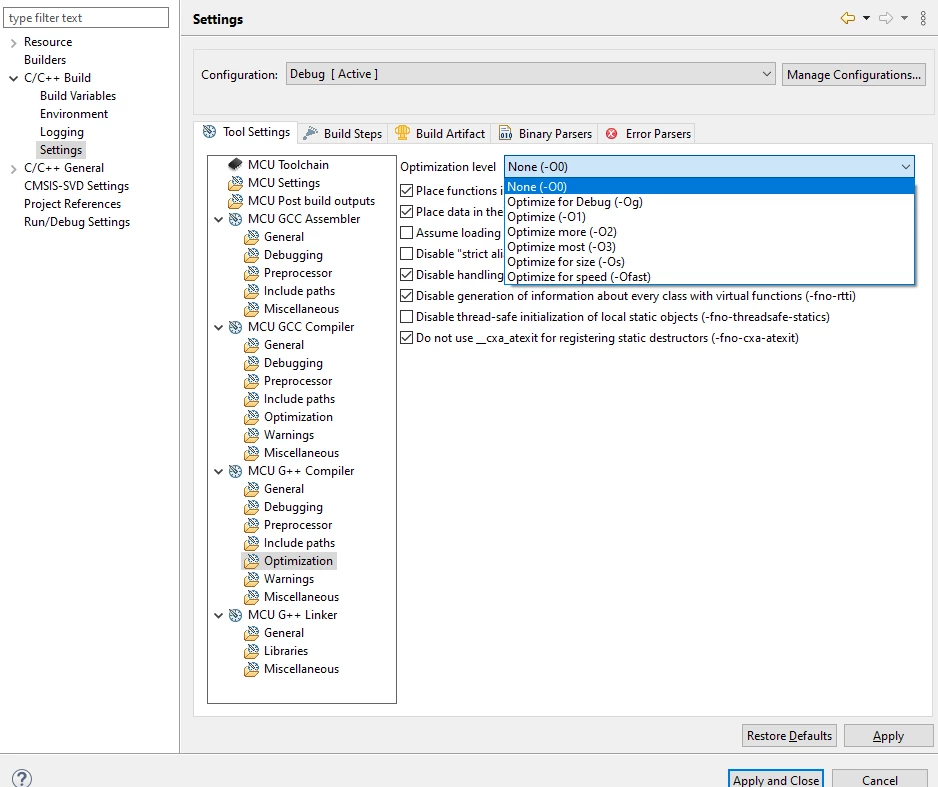Click the Restore Defaults button
The height and width of the screenshot is (787, 938).
[789, 736]
